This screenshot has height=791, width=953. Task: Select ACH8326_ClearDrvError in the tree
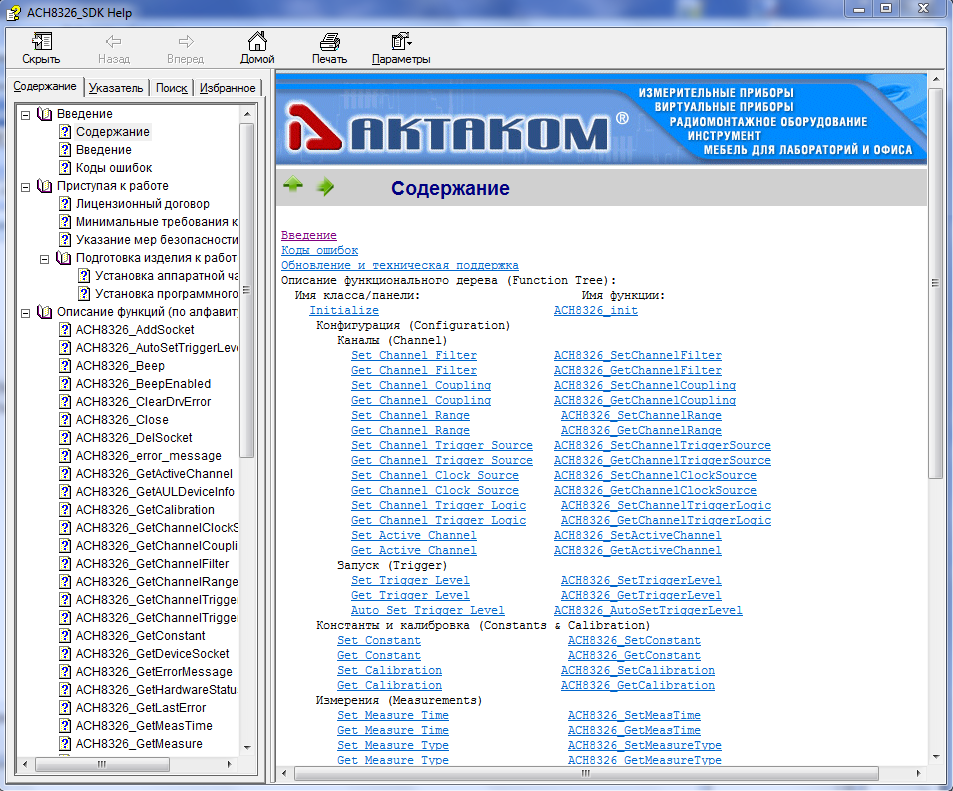pos(143,402)
